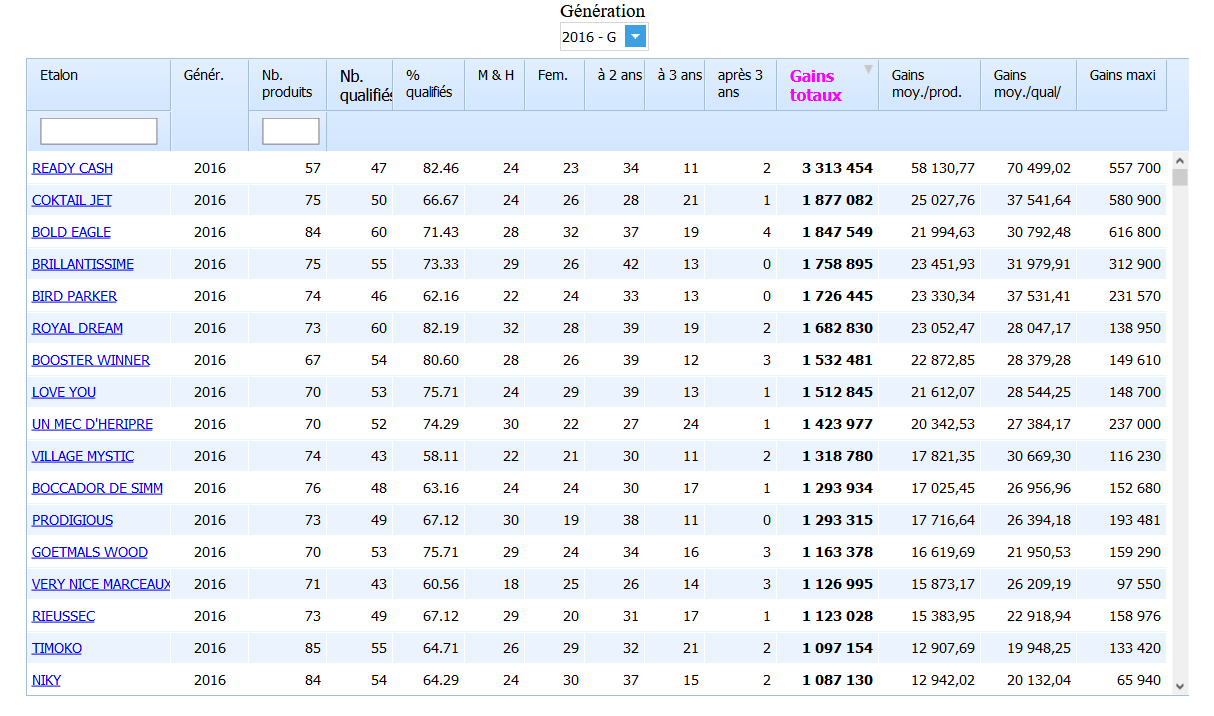Open the BOOSTER WINNER stallion link

coord(91,360)
